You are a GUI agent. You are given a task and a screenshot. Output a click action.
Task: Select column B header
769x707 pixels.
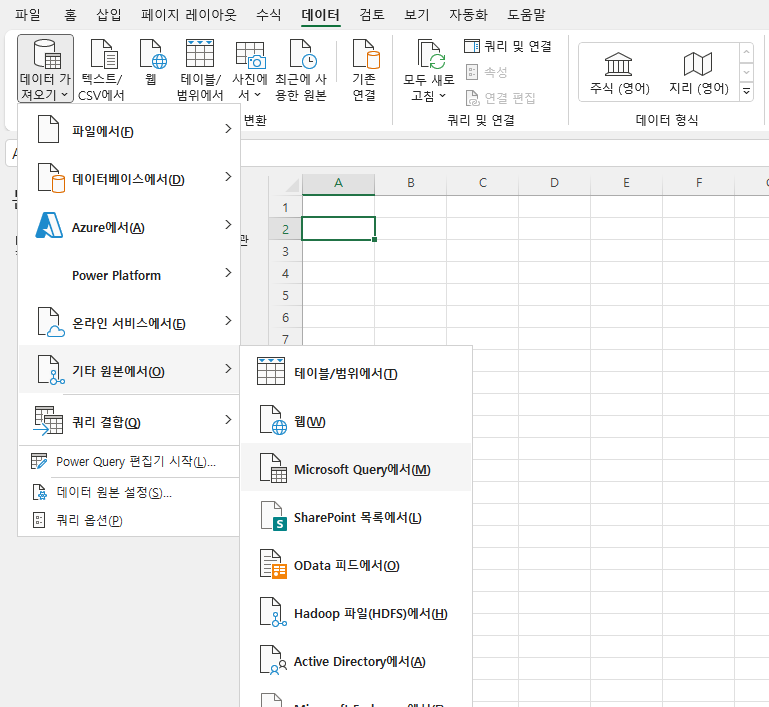pos(410,184)
